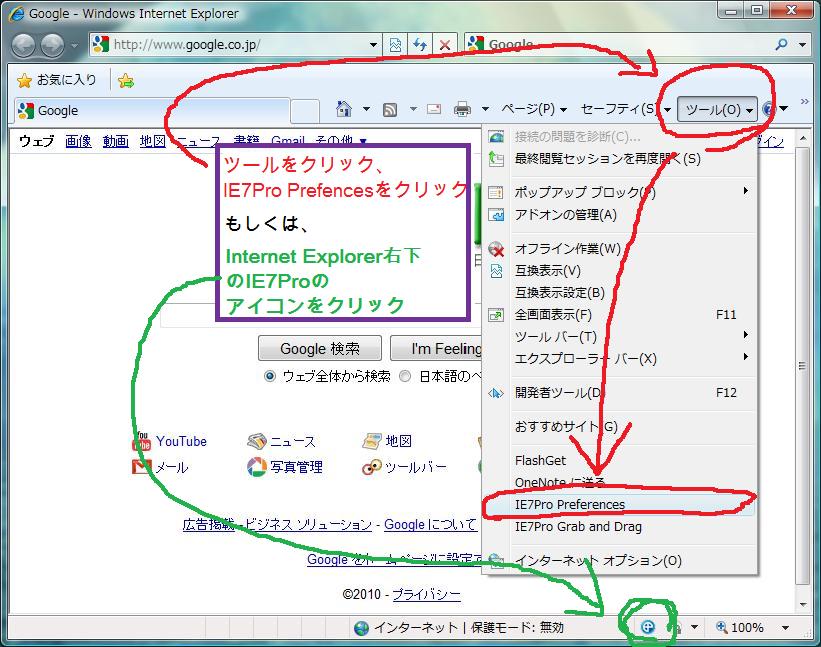Expand ポップアップ ブロック submenu
Screen dimensions: 821x647
click(746, 191)
